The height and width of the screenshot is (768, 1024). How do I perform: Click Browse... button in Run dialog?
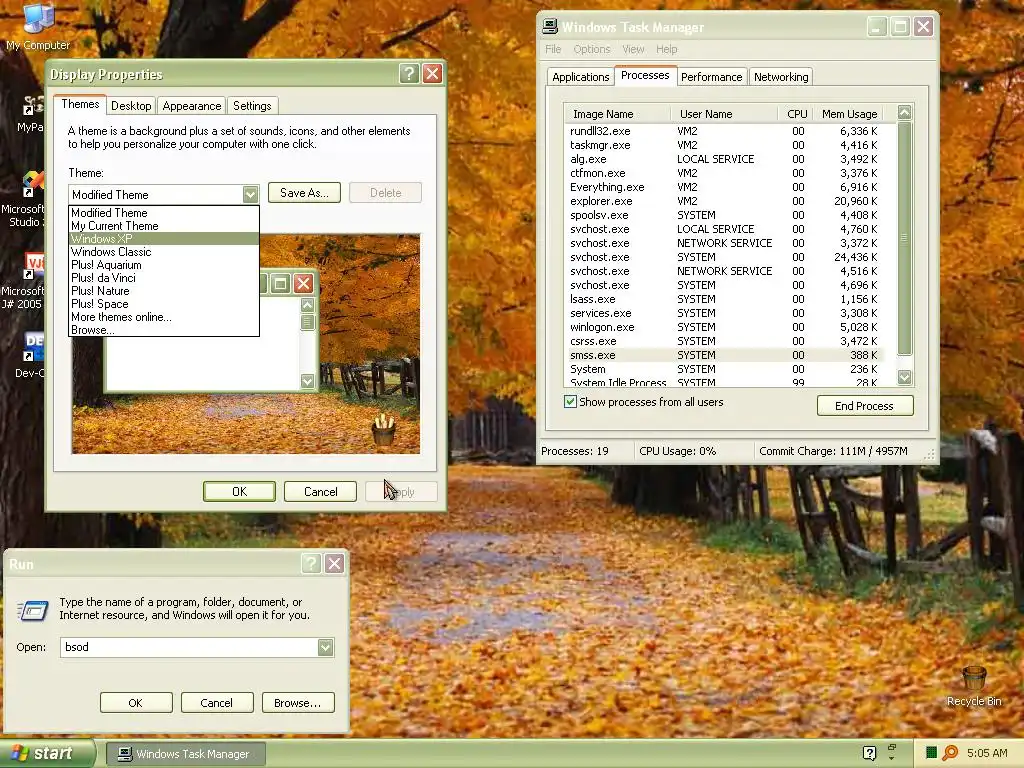pyautogui.click(x=298, y=703)
